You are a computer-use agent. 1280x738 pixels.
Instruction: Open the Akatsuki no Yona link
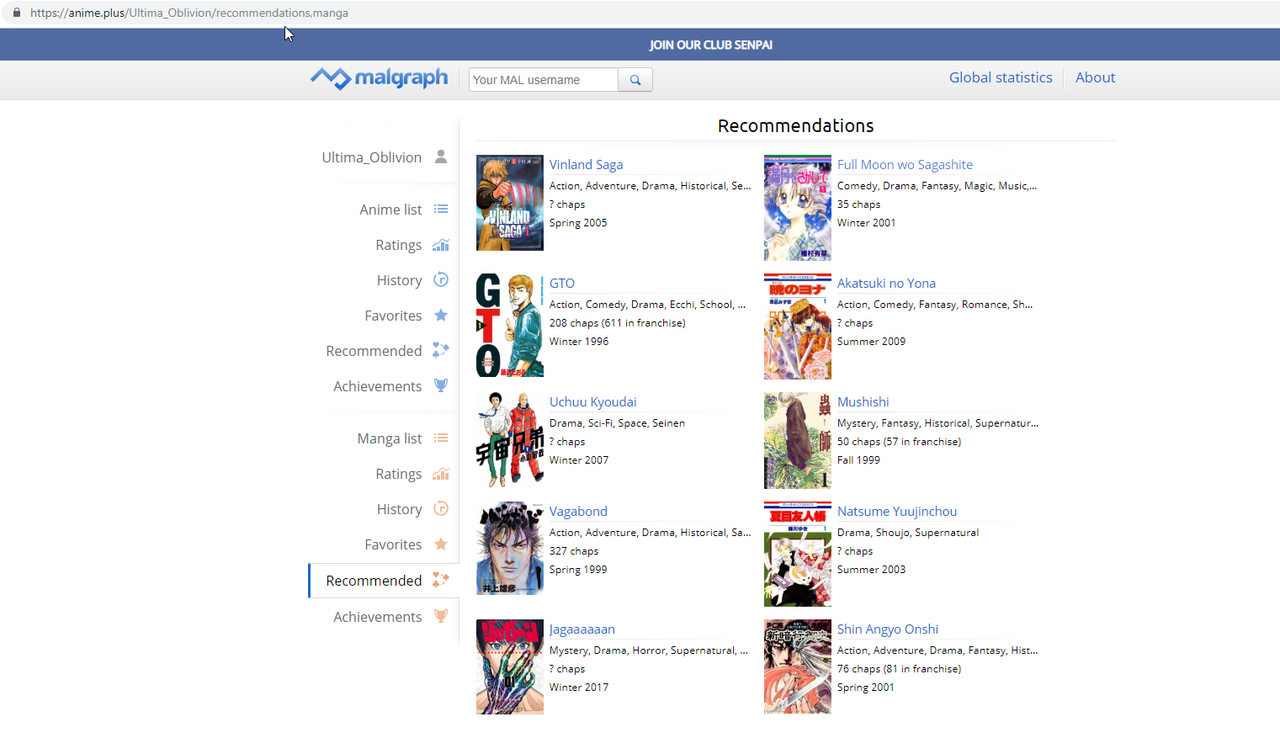click(x=887, y=283)
